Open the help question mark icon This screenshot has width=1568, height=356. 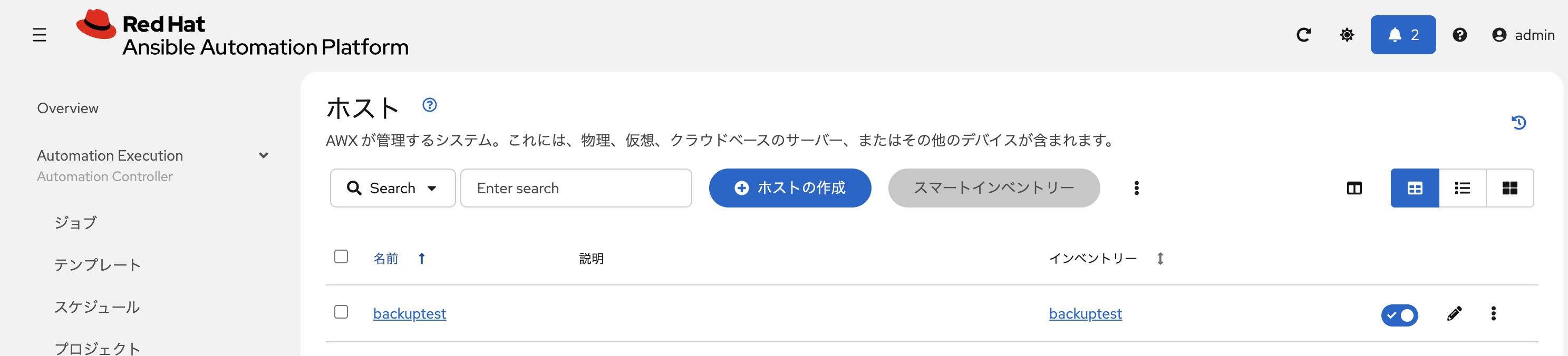(1459, 35)
